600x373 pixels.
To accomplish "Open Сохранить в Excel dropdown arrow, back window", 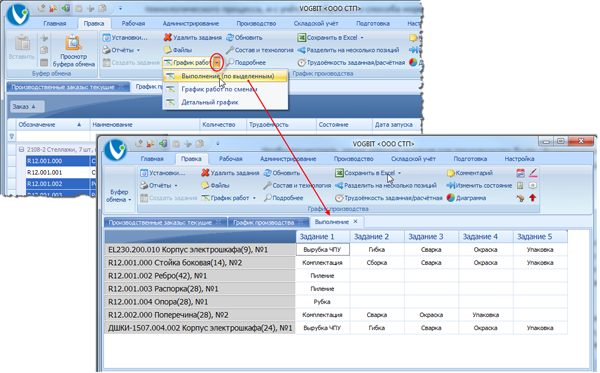I will [362, 37].
